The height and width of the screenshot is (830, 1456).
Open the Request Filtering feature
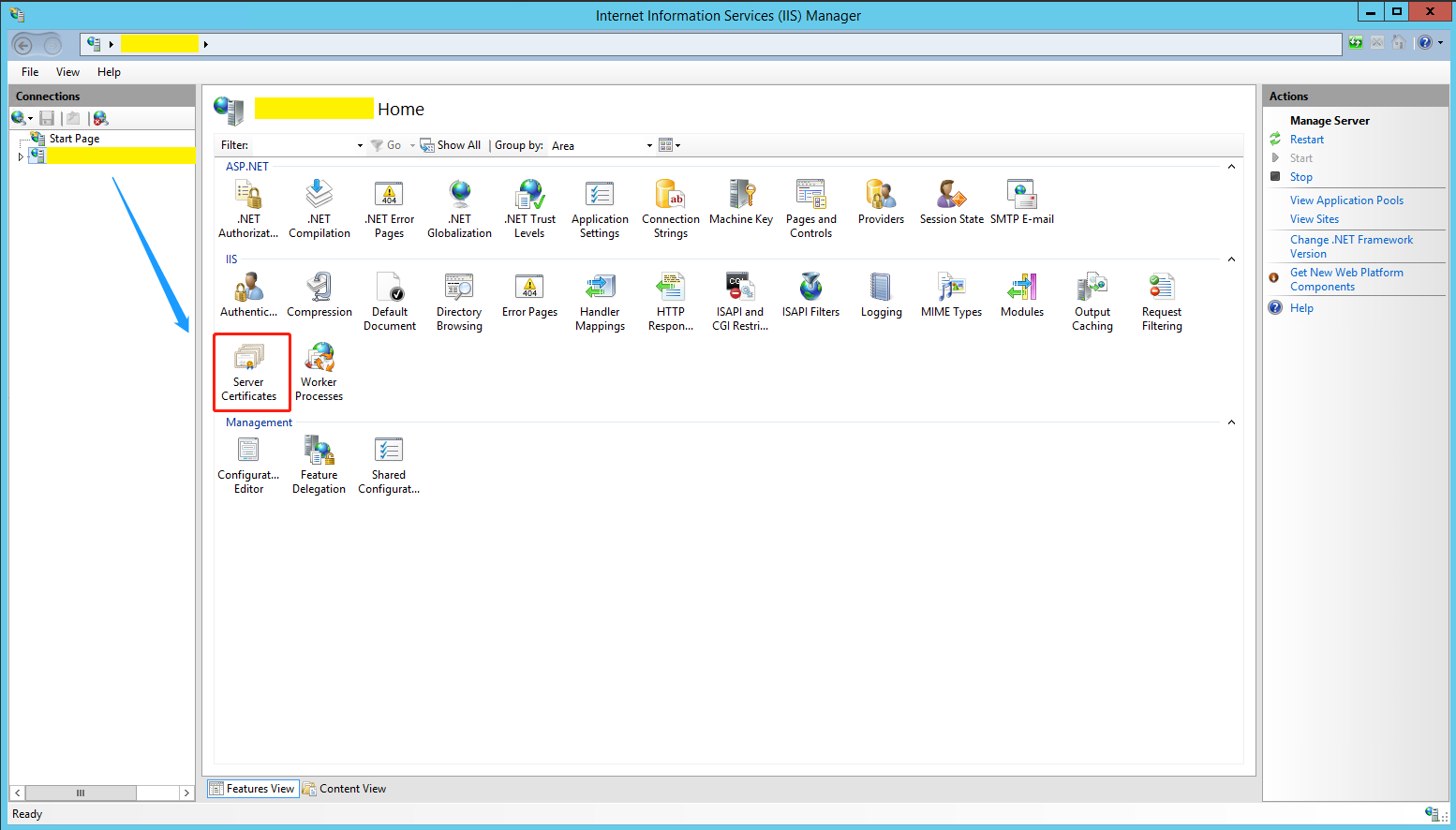[1162, 302]
